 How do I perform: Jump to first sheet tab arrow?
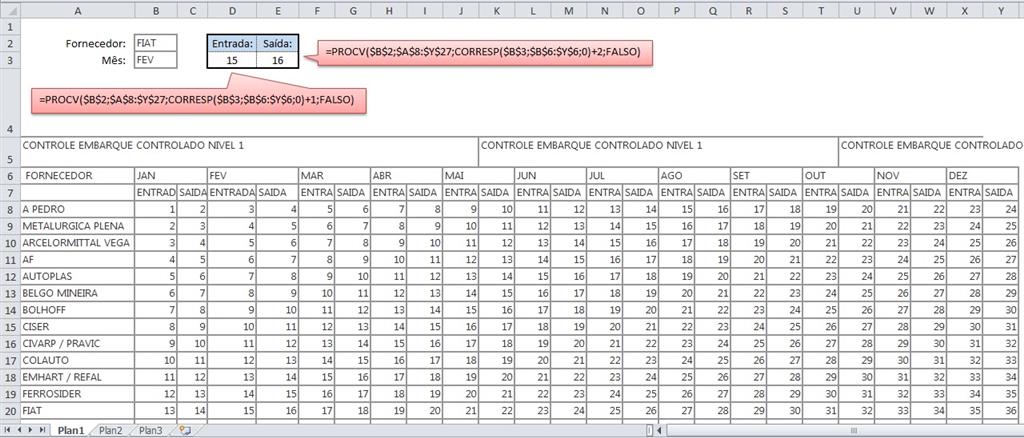[7, 430]
